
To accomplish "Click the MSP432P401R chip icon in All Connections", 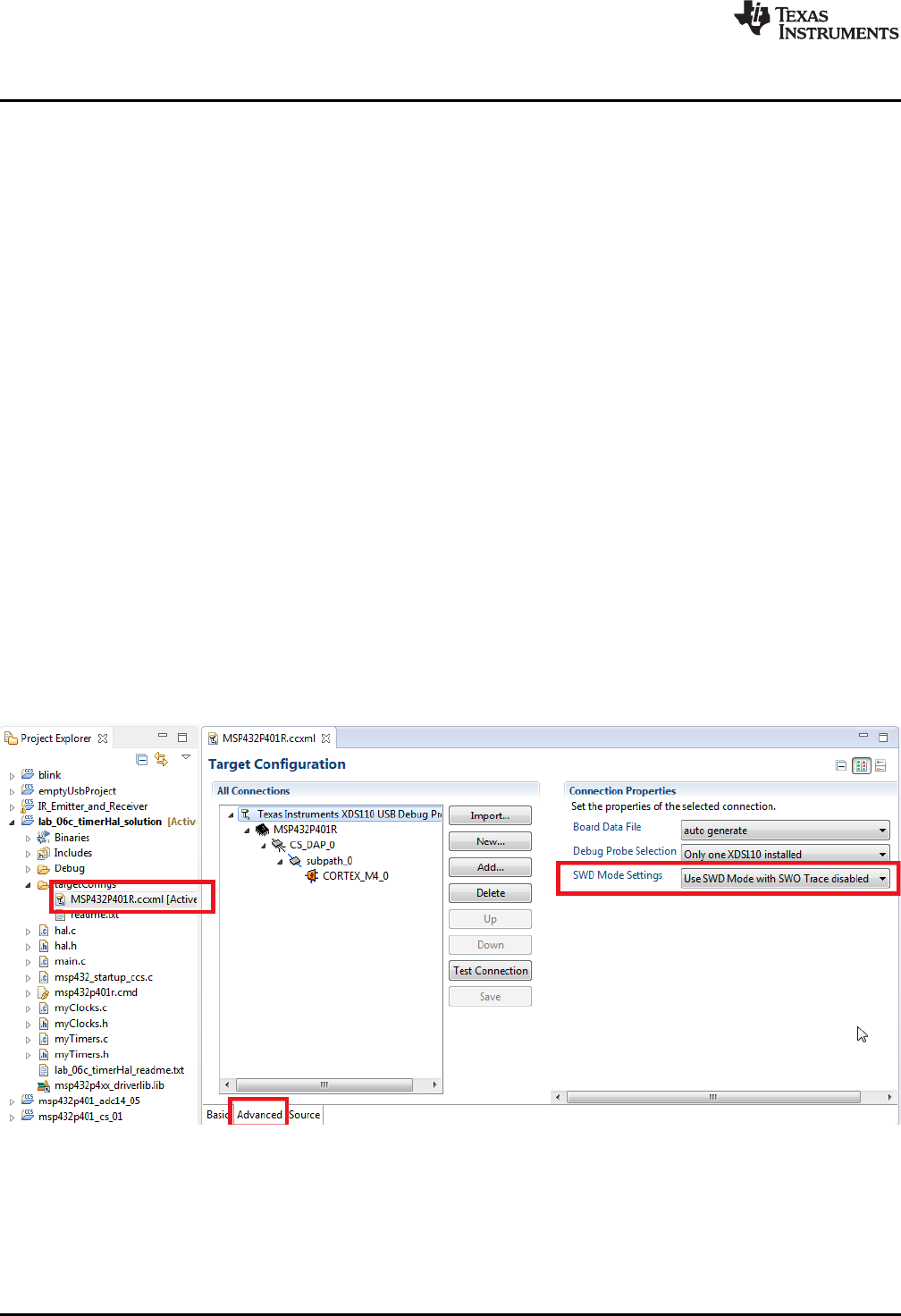I will pos(262,830).
